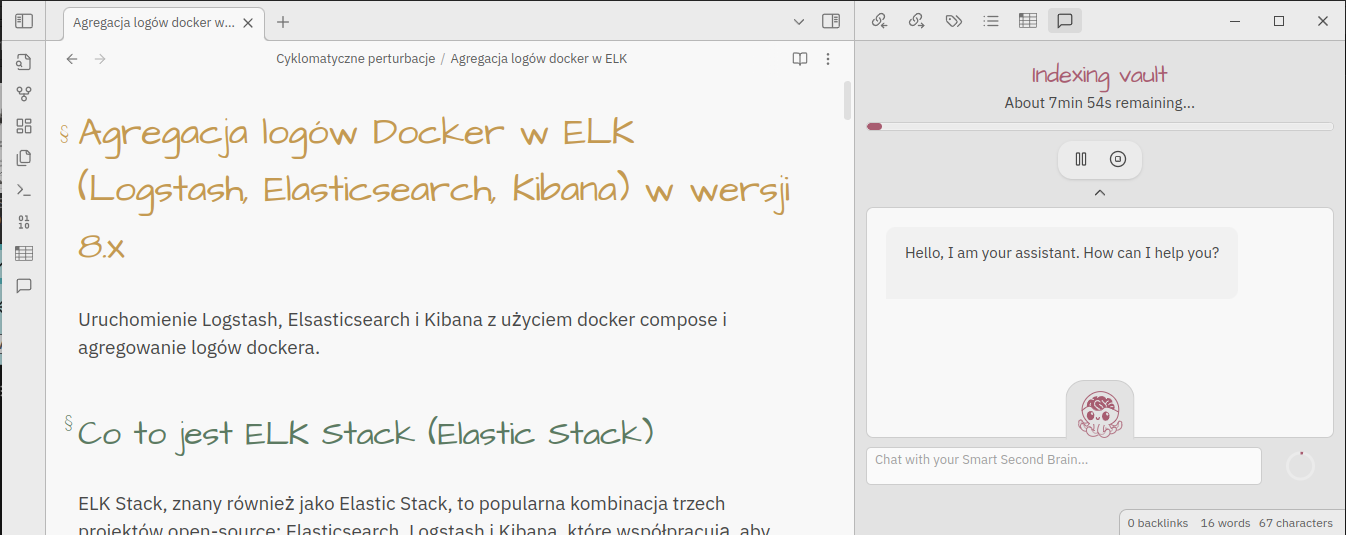Fold the Agregacja logów Docker heading marker

[65, 133]
